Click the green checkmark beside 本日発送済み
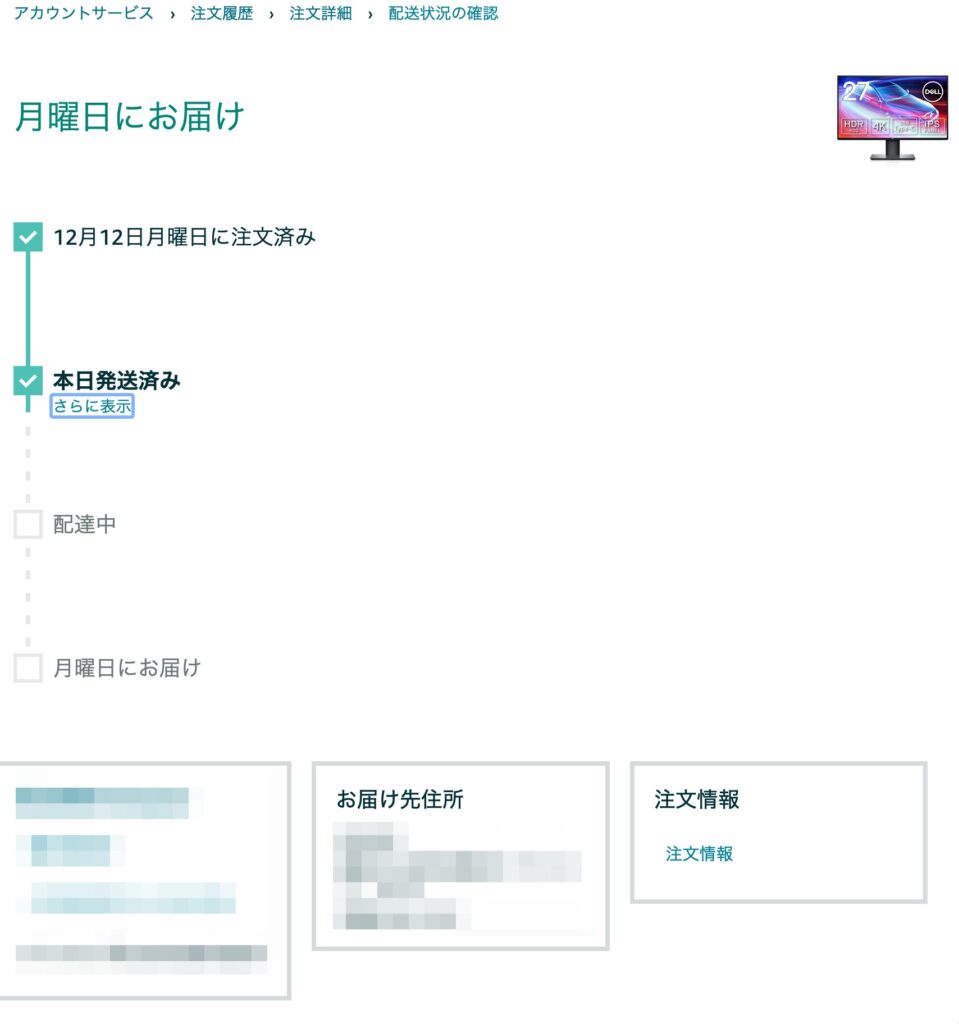The height and width of the screenshot is (1024, 959). (28, 381)
